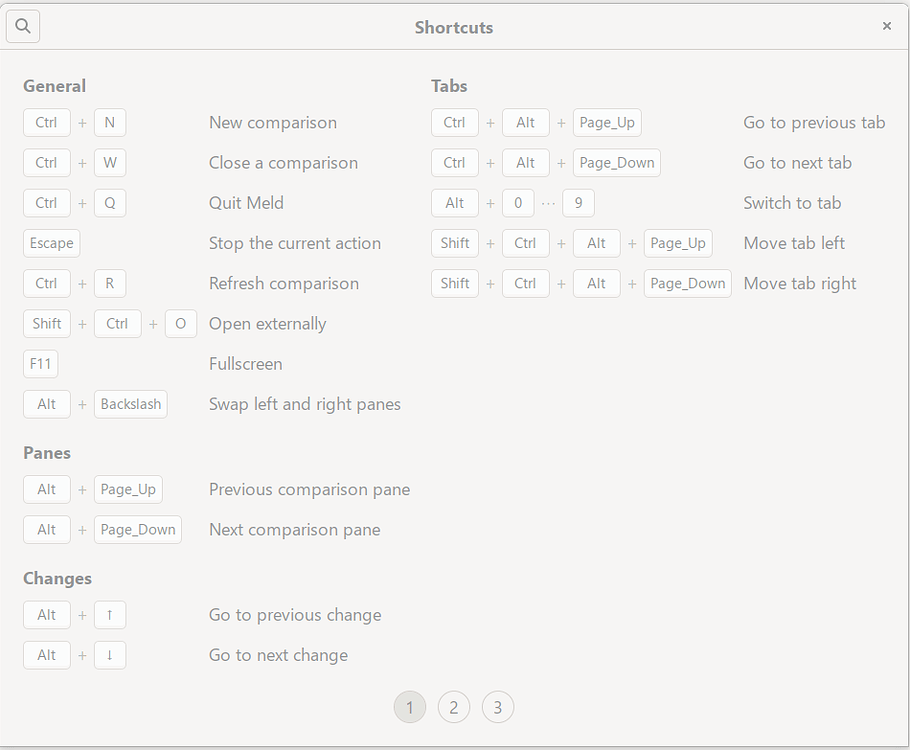Switch to shortcuts page 2

click(x=453, y=708)
